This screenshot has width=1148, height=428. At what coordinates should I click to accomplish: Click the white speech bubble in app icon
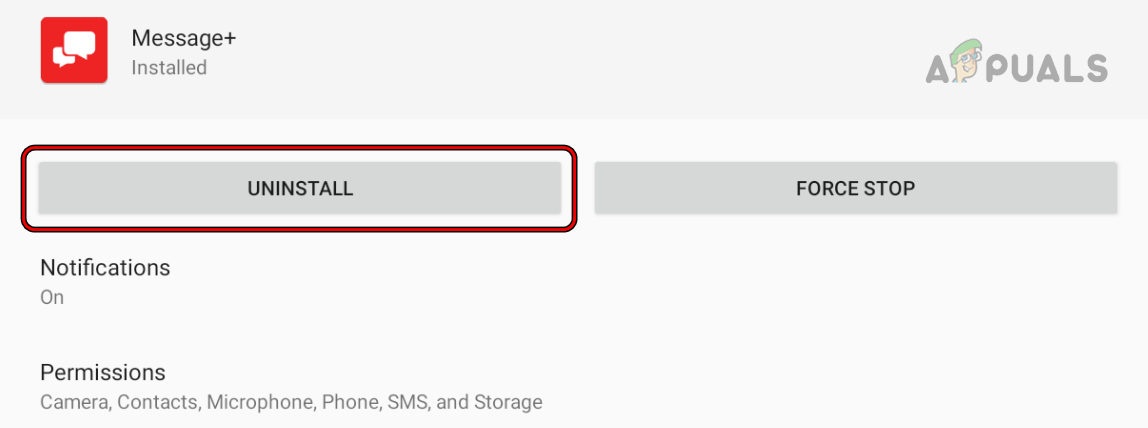tap(77, 46)
